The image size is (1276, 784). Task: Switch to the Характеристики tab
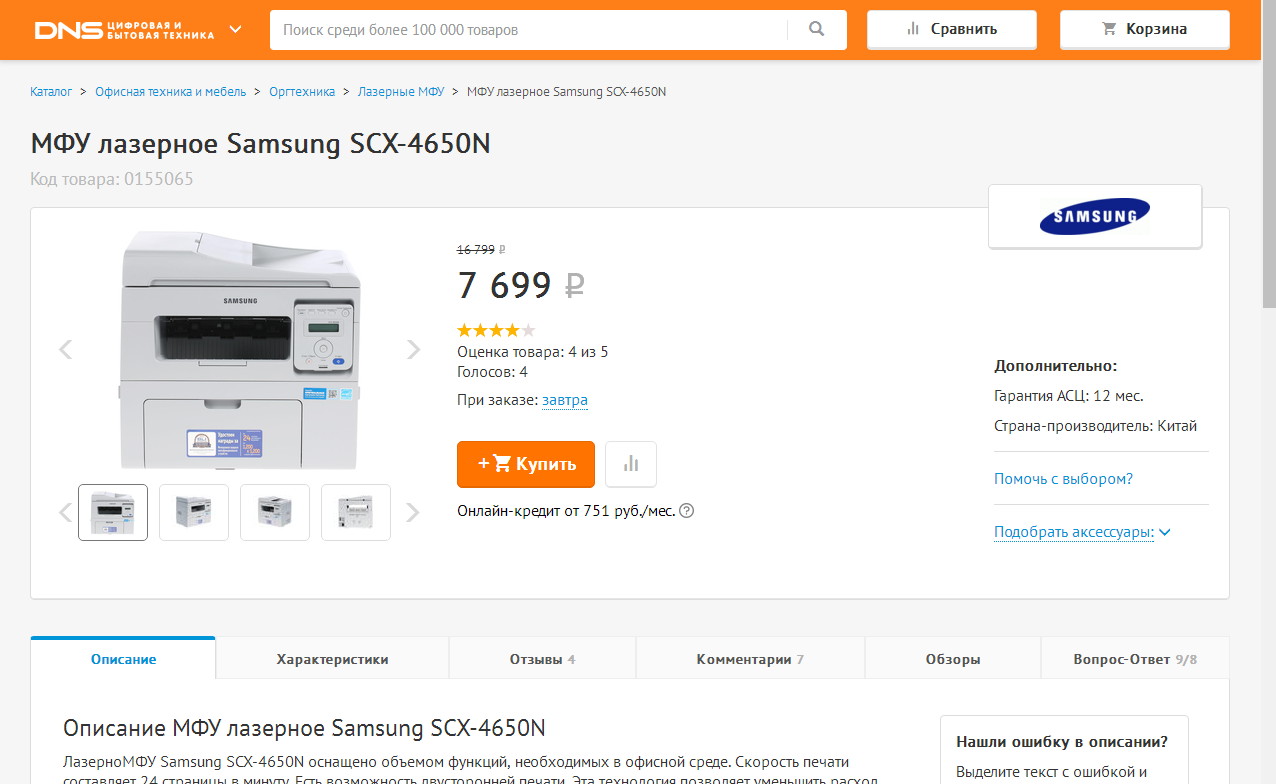[332, 659]
